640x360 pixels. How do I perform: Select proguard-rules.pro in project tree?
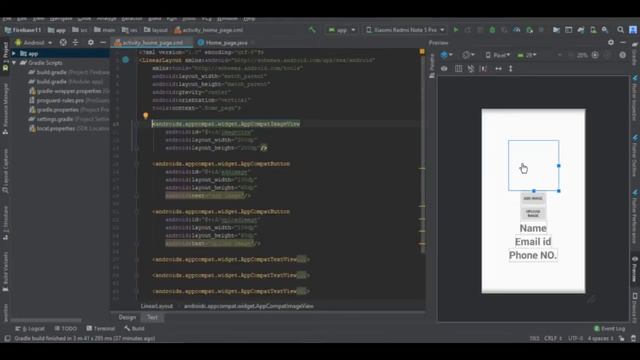69,100
